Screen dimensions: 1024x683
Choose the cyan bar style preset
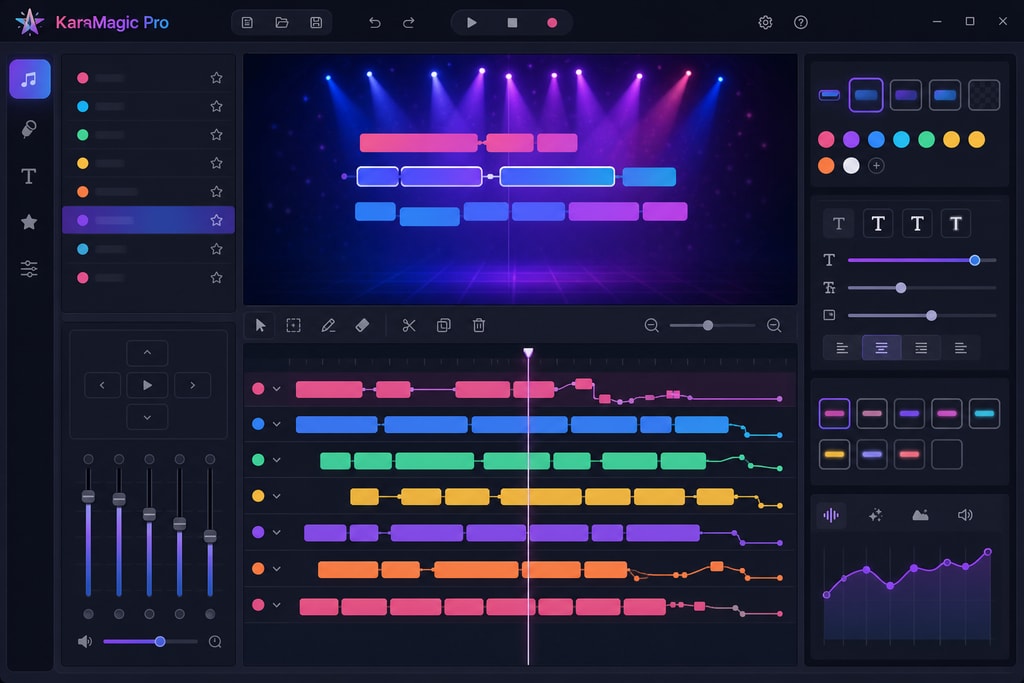point(984,413)
